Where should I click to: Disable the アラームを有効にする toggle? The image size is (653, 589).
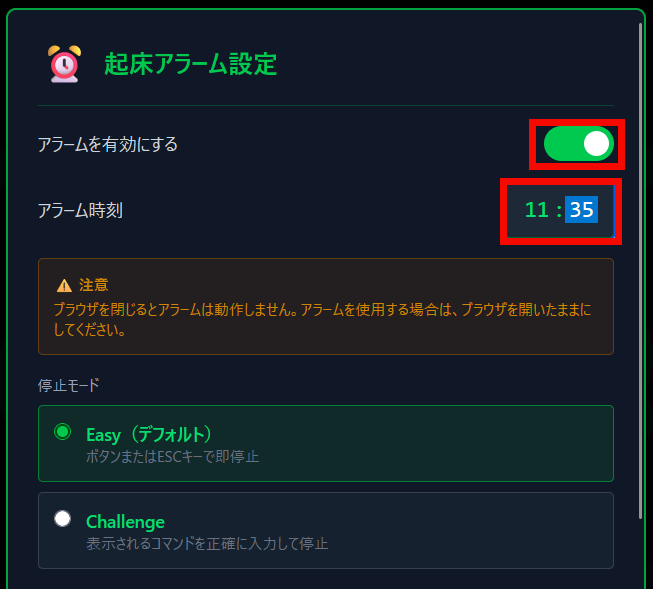pyautogui.click(x=578, y=144)
